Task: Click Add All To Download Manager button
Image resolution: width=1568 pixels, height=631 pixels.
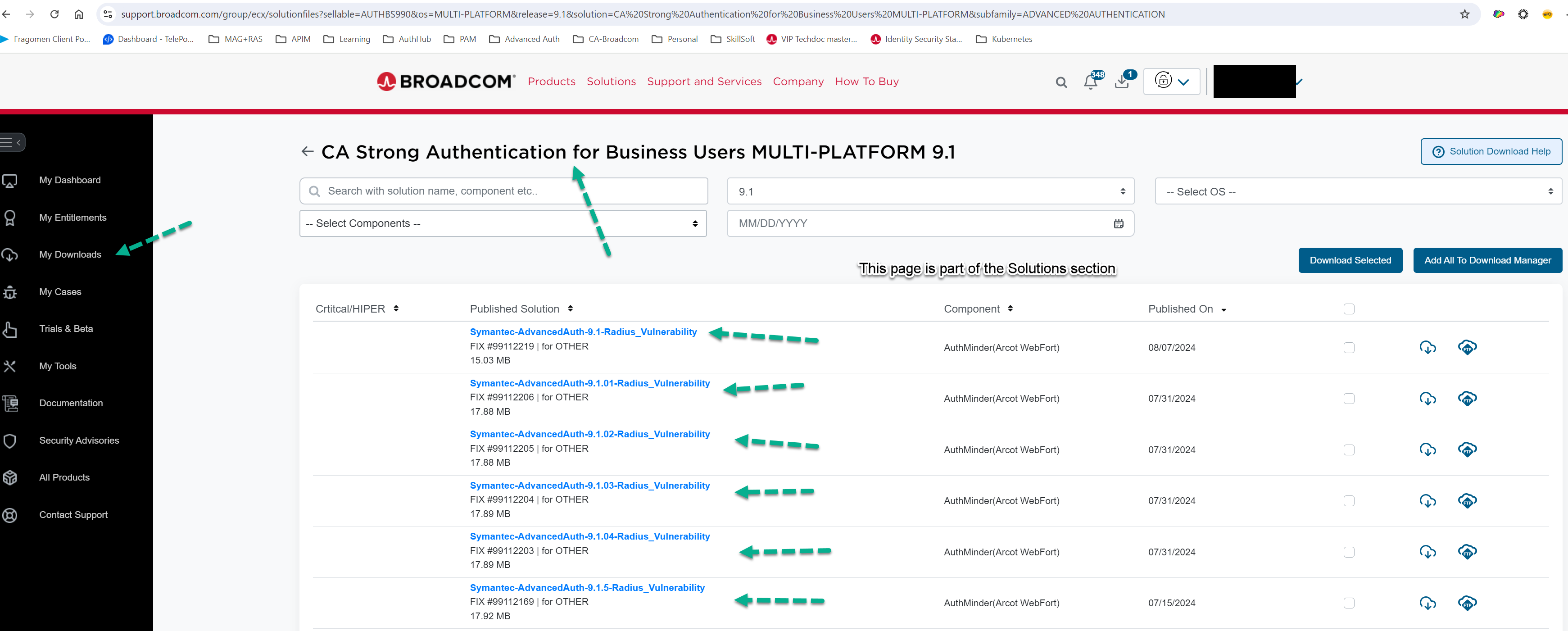Action: tap(1487, 260)
